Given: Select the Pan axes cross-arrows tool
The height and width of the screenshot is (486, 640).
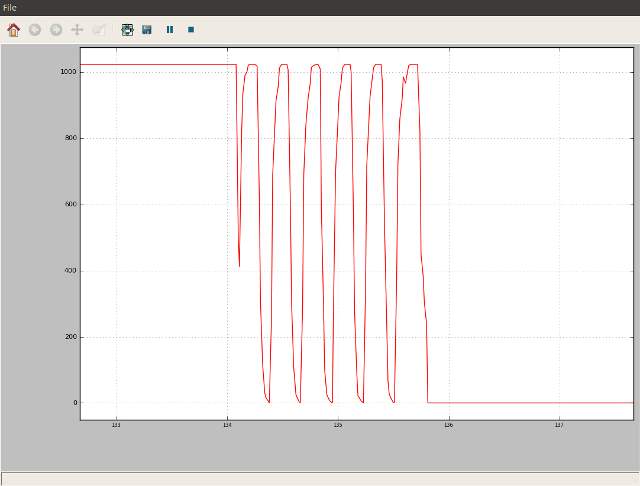Looking at the screenshot, I should pyautogui.click(x=77, y=30).
